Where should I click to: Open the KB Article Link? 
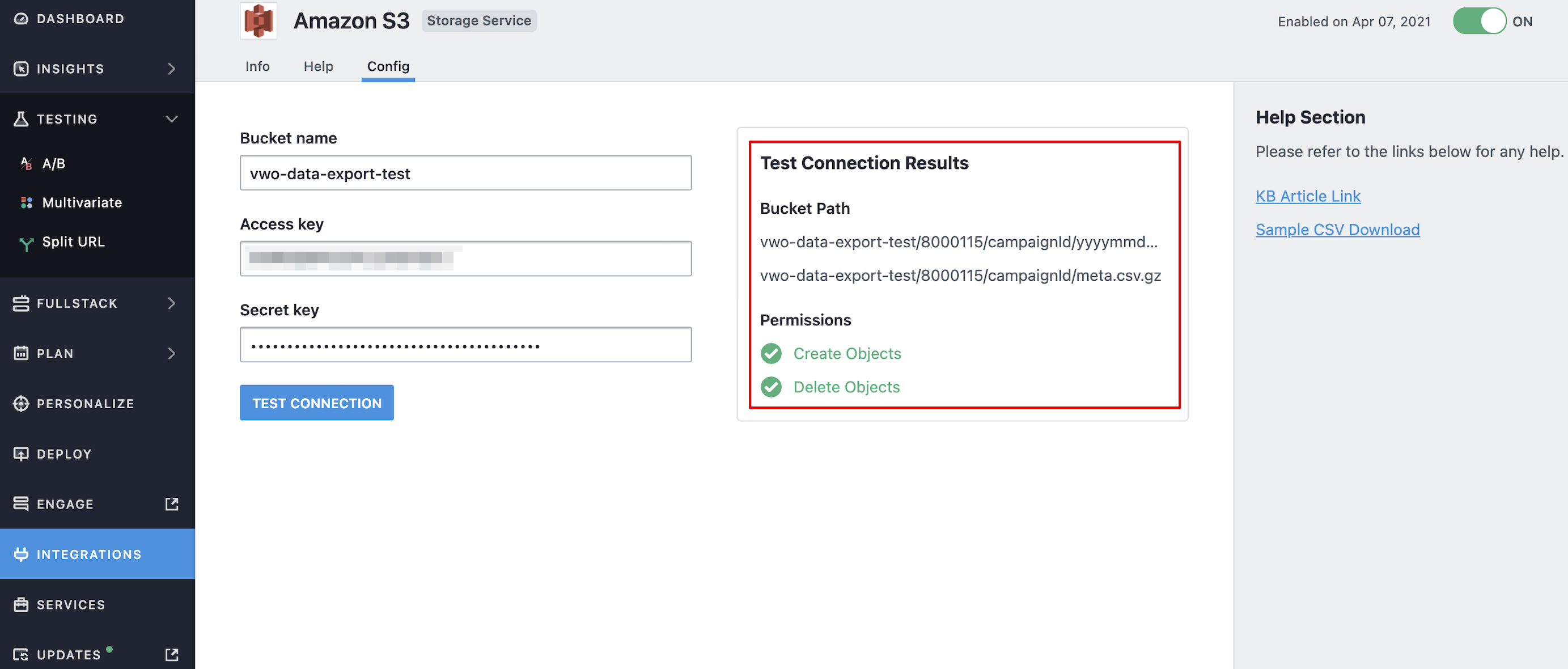click(x=1307, y=196)
